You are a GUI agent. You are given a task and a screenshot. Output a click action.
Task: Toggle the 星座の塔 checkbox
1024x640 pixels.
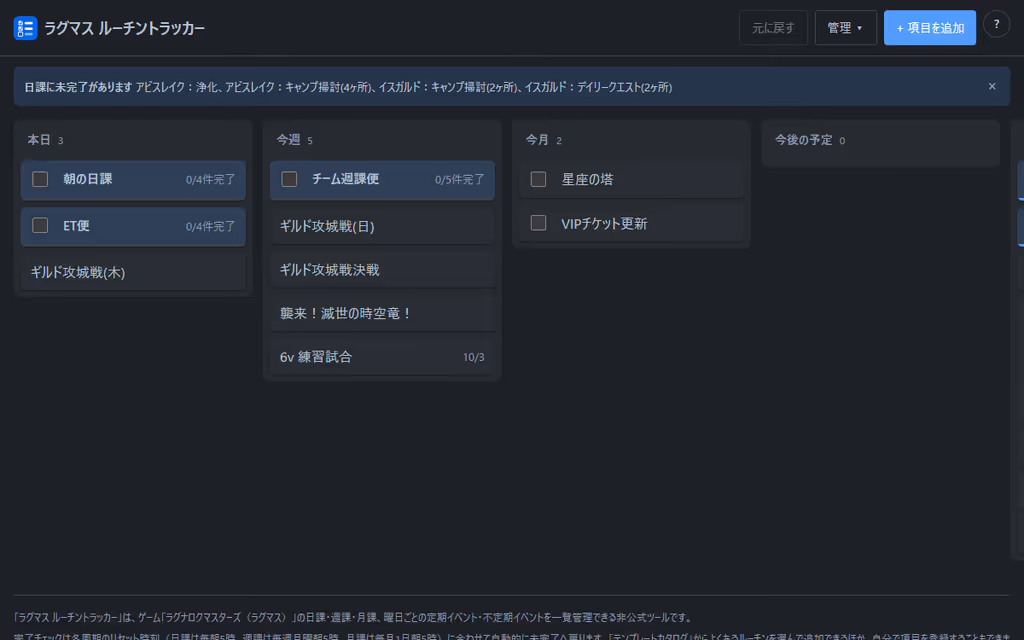538,179
